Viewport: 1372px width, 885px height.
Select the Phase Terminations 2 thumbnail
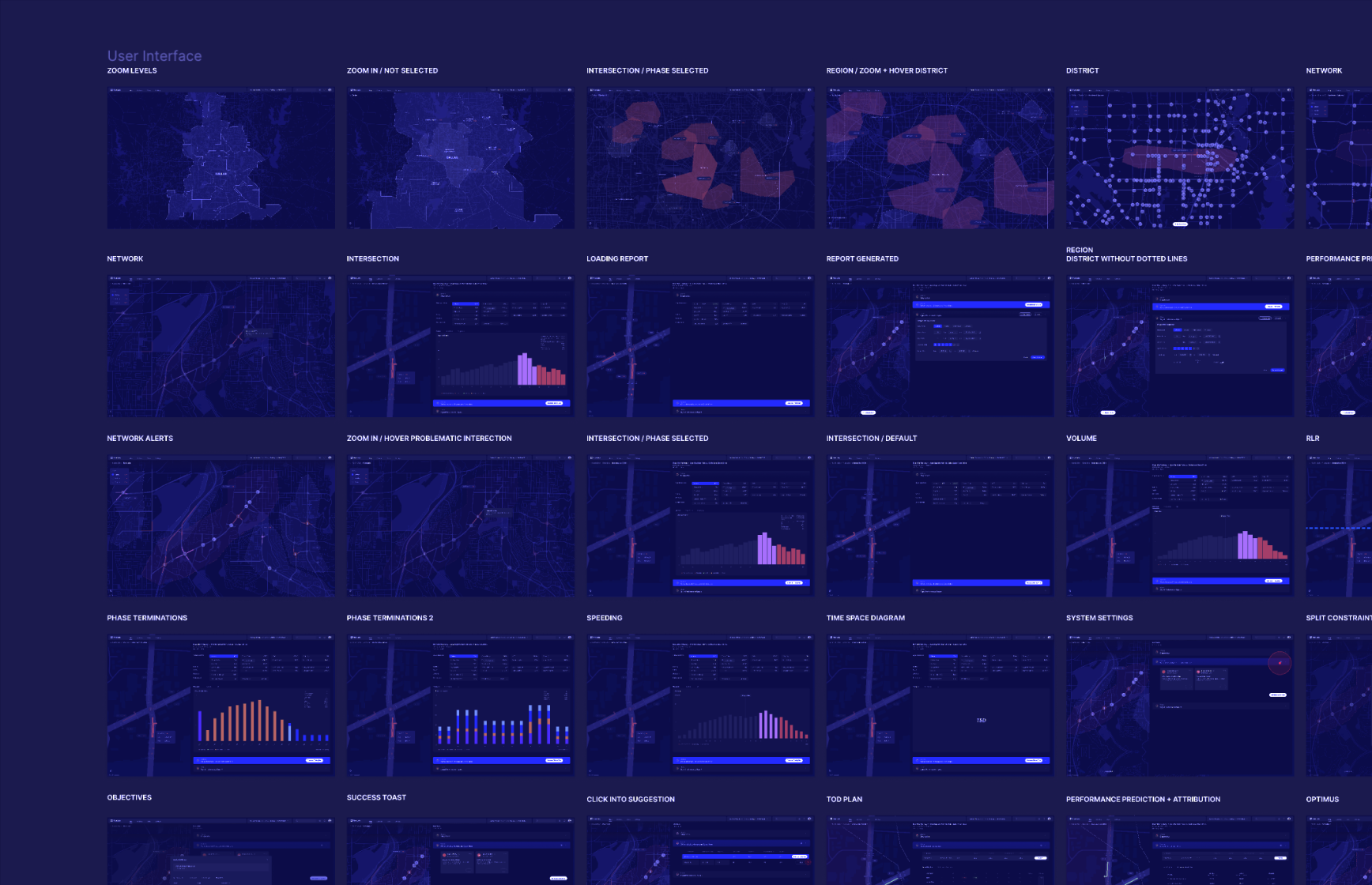[461, 705]
